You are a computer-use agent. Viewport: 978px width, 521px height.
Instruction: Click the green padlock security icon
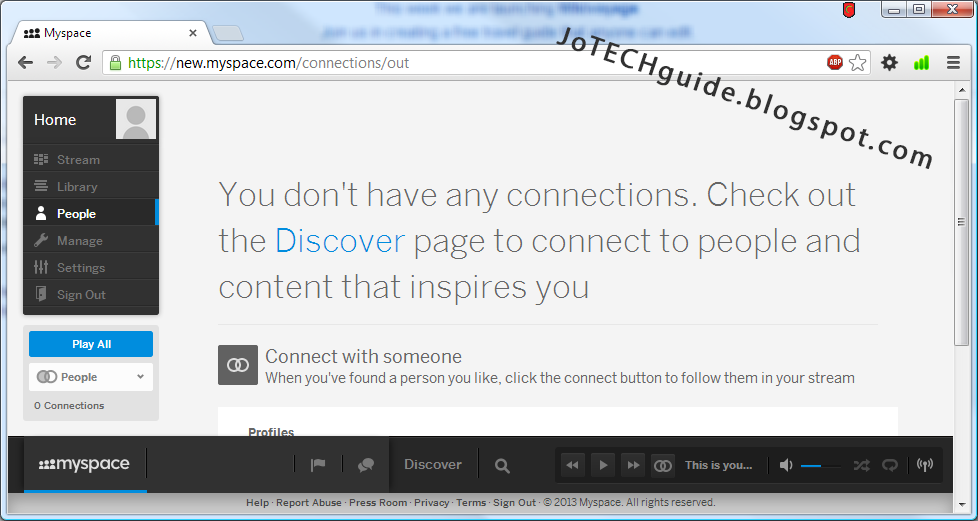(115, 62)
